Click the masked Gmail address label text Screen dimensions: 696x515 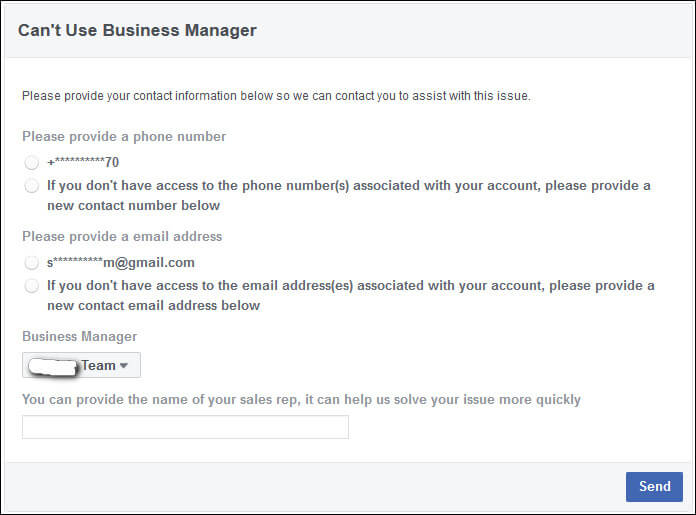coord(120,263)
